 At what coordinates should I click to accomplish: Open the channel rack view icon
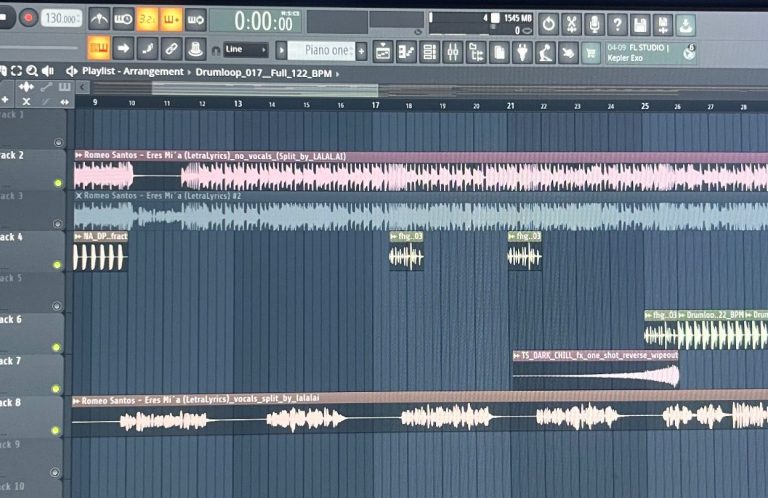[x=430, y=51]
